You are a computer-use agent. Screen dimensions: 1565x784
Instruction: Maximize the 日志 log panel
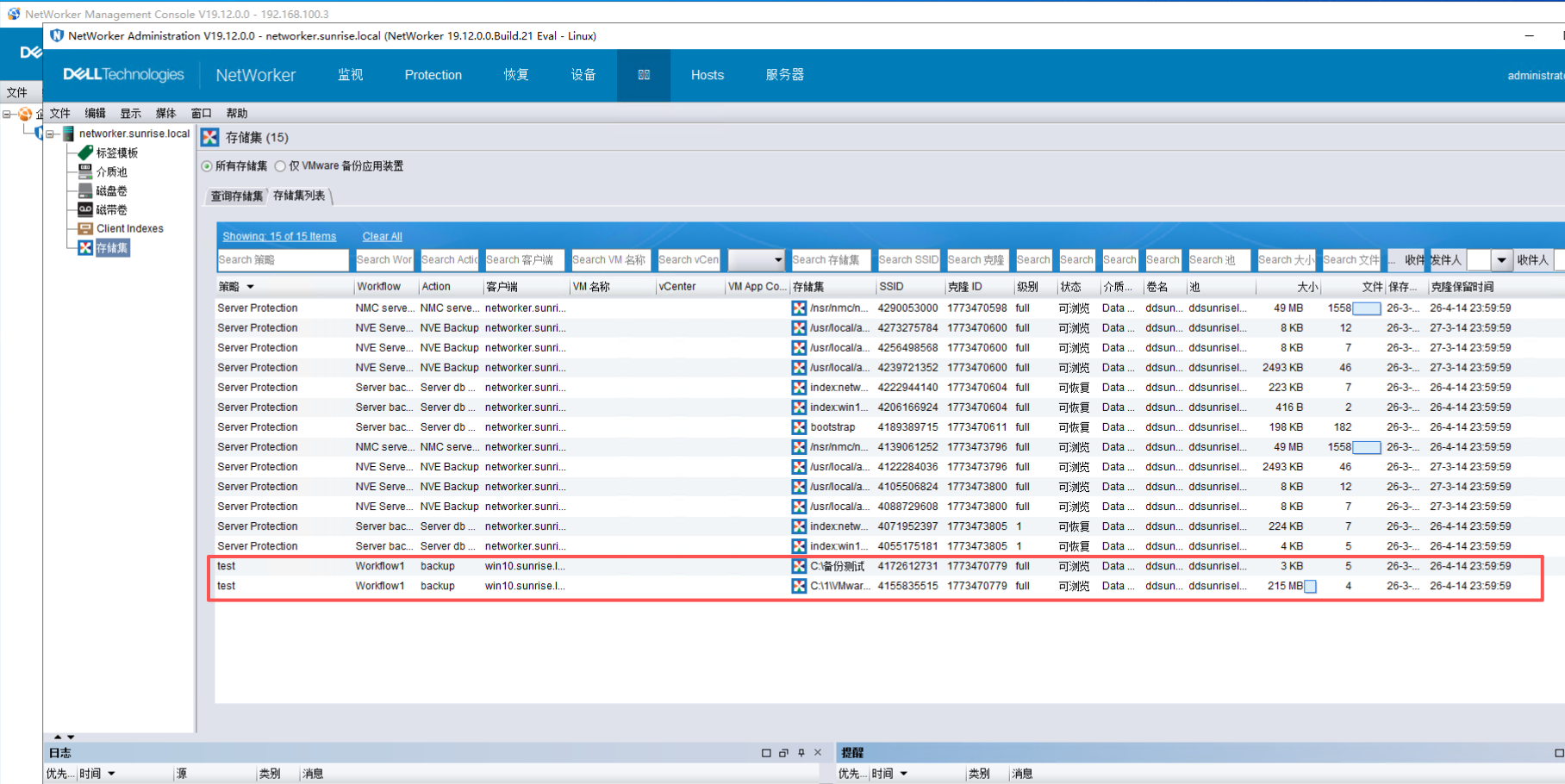click(x=766, y=753)
